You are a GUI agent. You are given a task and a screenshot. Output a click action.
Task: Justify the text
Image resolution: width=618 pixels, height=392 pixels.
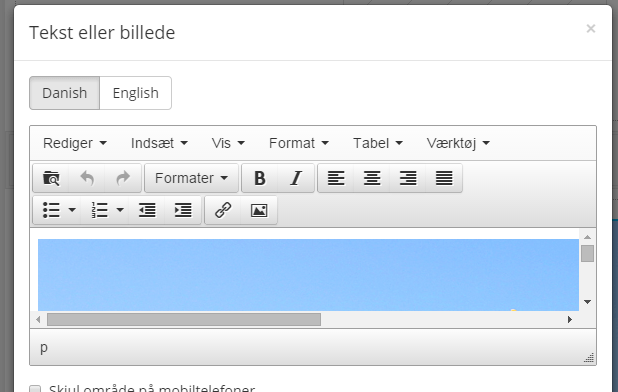point(444,178)
